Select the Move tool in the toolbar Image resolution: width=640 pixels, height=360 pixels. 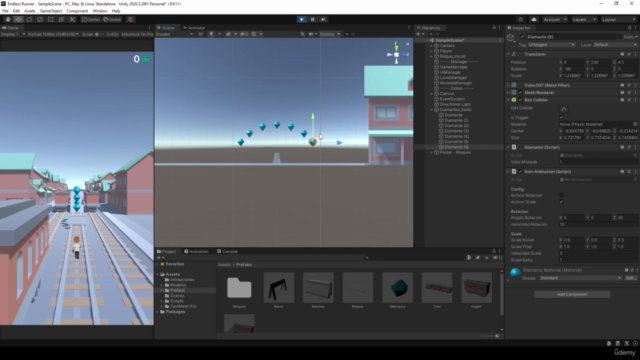[x=18, y=19]
